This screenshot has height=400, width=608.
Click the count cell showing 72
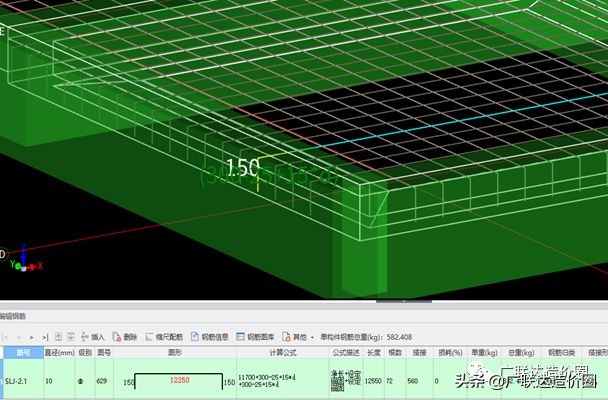coord(395,381)
